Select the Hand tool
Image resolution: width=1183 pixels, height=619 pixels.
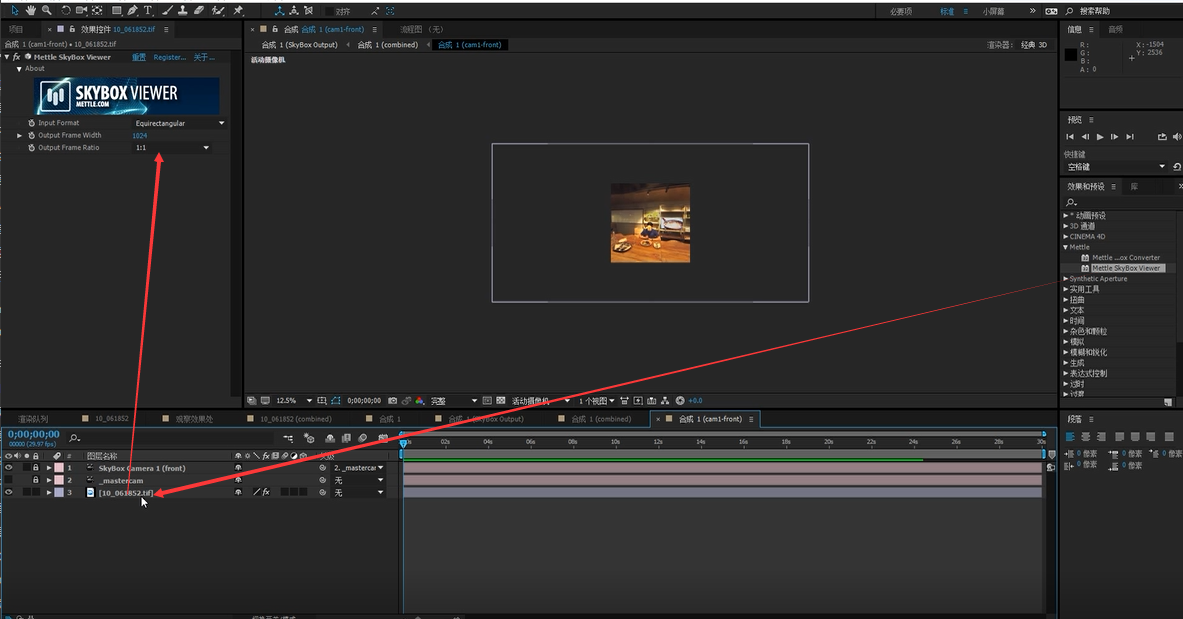[x=30, y=11]
